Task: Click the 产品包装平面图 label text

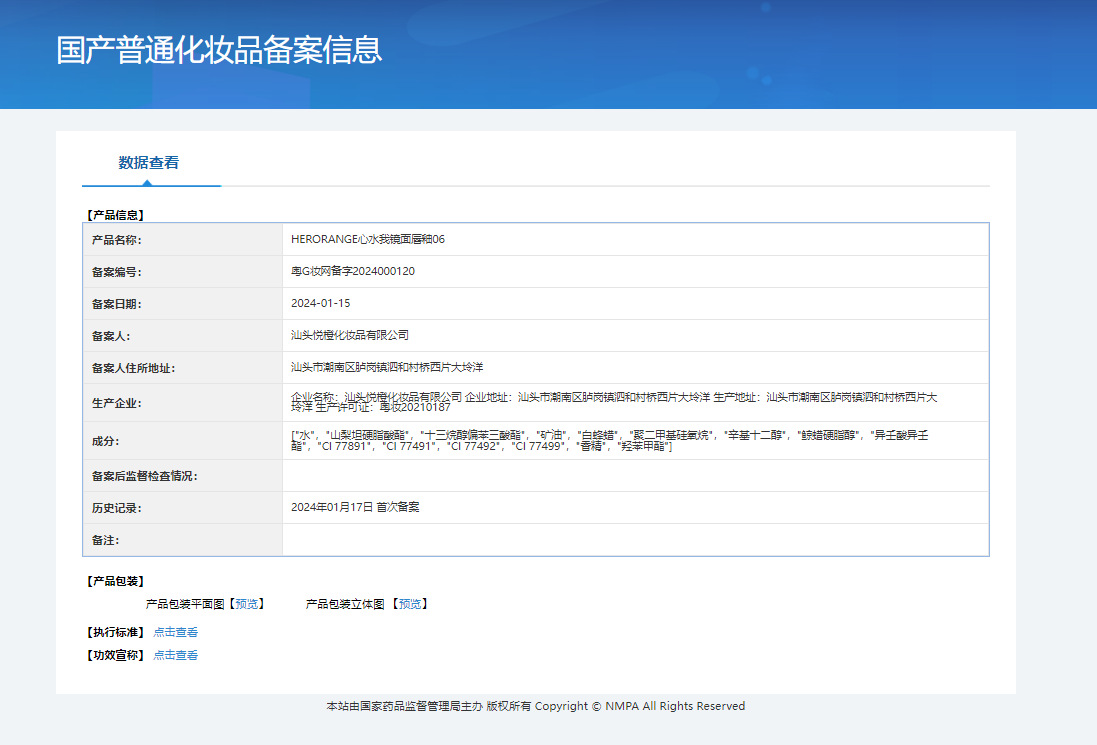Action: click(185, 604)
